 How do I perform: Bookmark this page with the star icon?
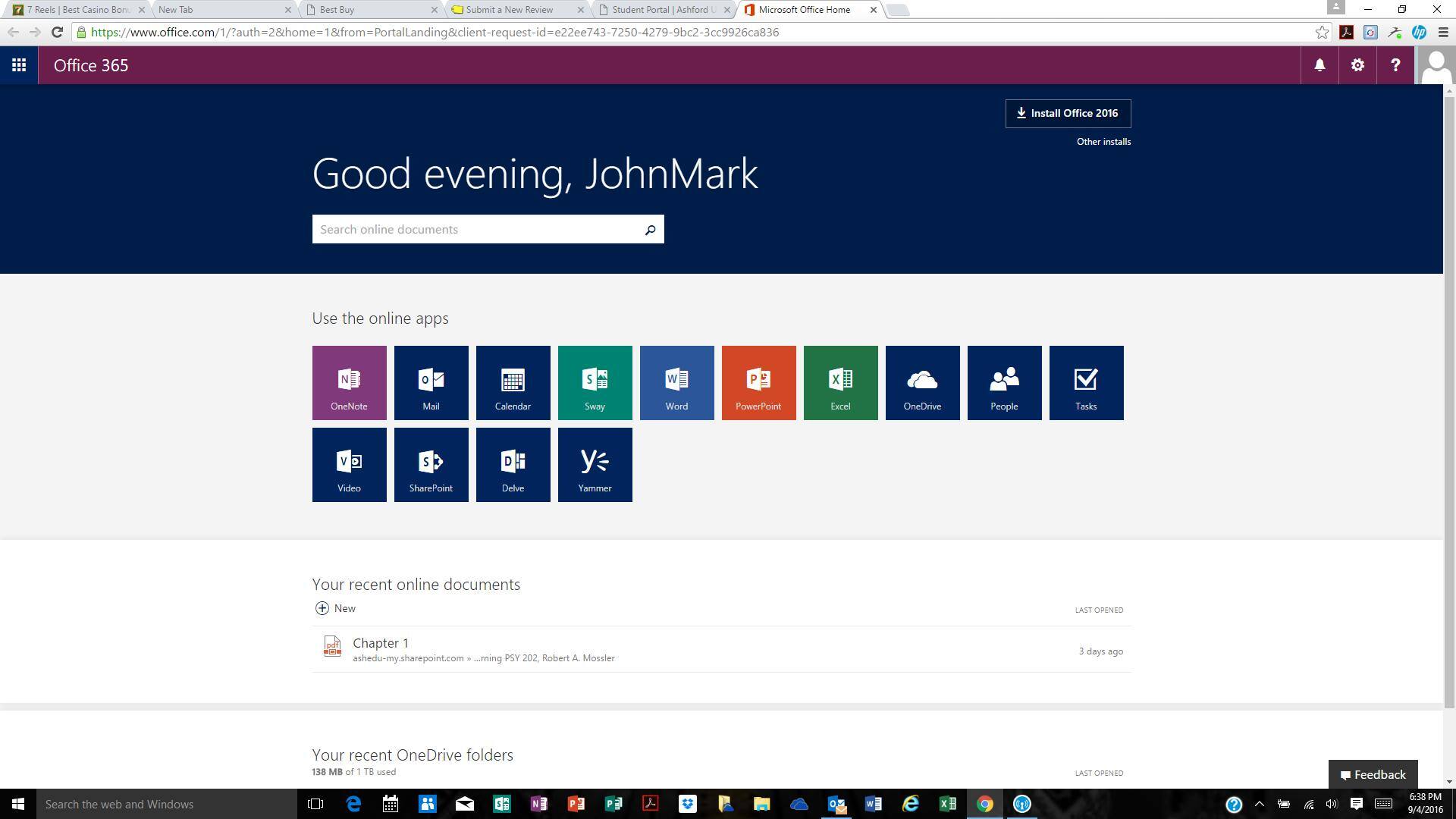click(1322, 33)
